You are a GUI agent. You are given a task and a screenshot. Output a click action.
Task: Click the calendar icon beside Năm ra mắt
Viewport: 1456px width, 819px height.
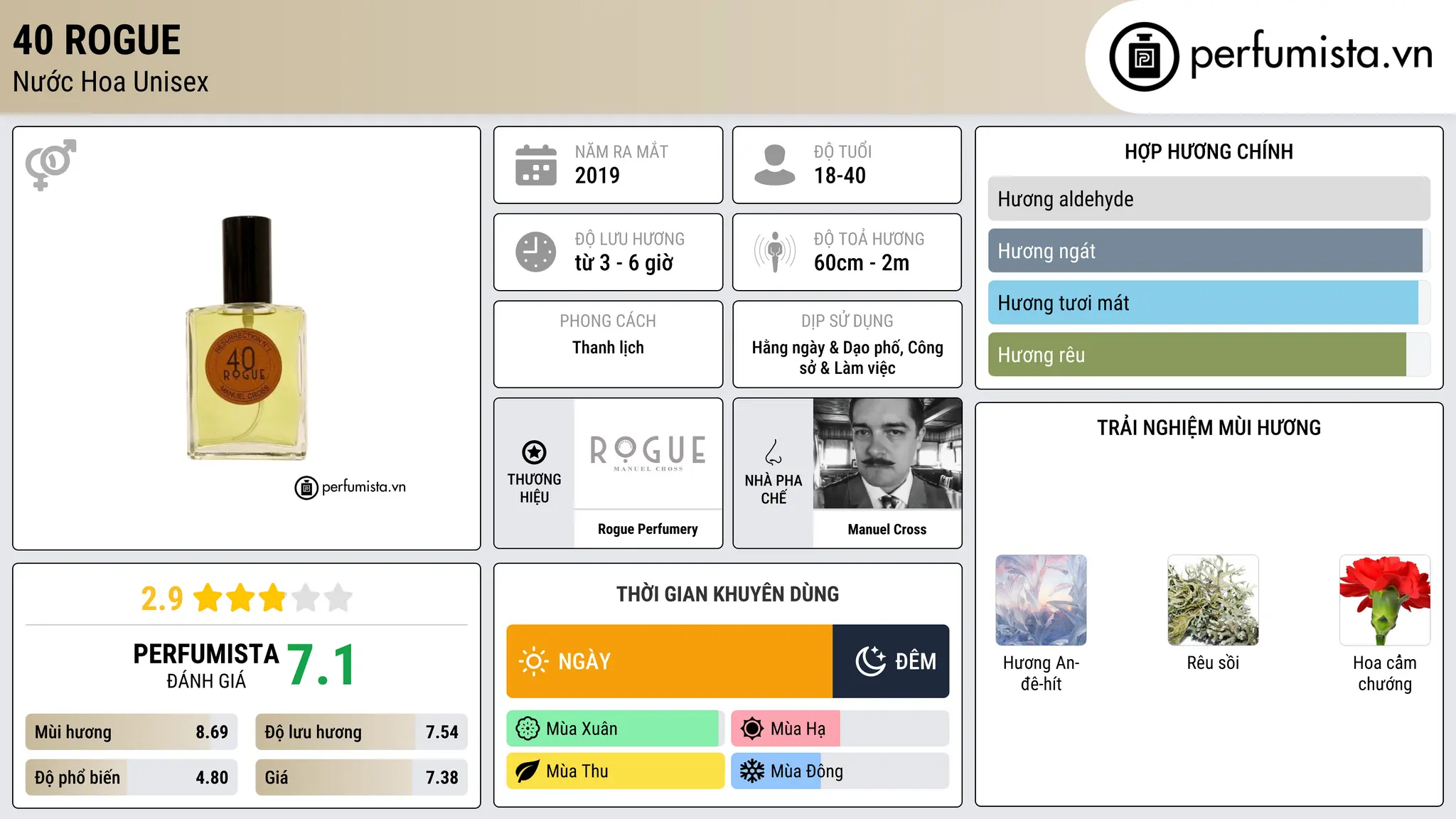[536, 165]
